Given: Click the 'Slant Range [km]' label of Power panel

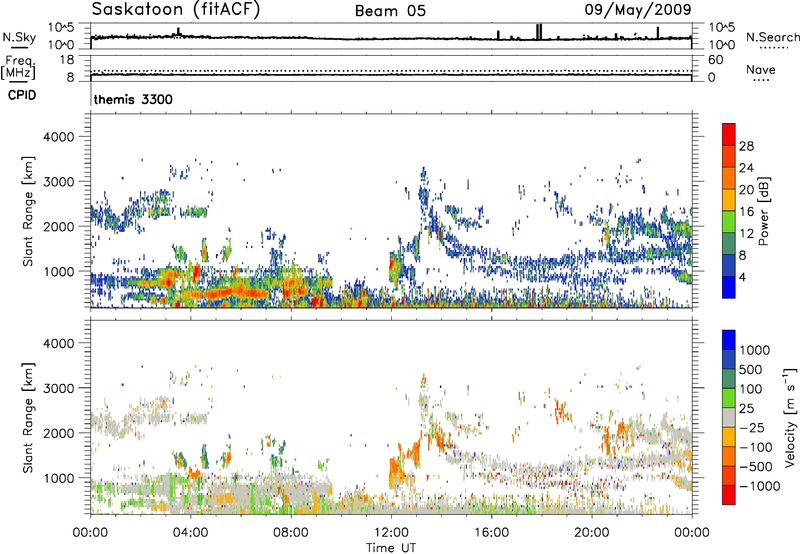Looking at the screenshot, I should tap(29, 211).
